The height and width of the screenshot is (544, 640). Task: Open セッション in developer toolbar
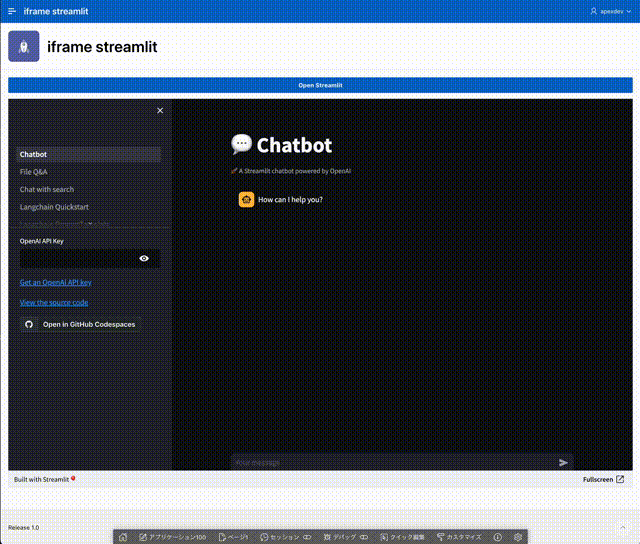coord(285,537)
